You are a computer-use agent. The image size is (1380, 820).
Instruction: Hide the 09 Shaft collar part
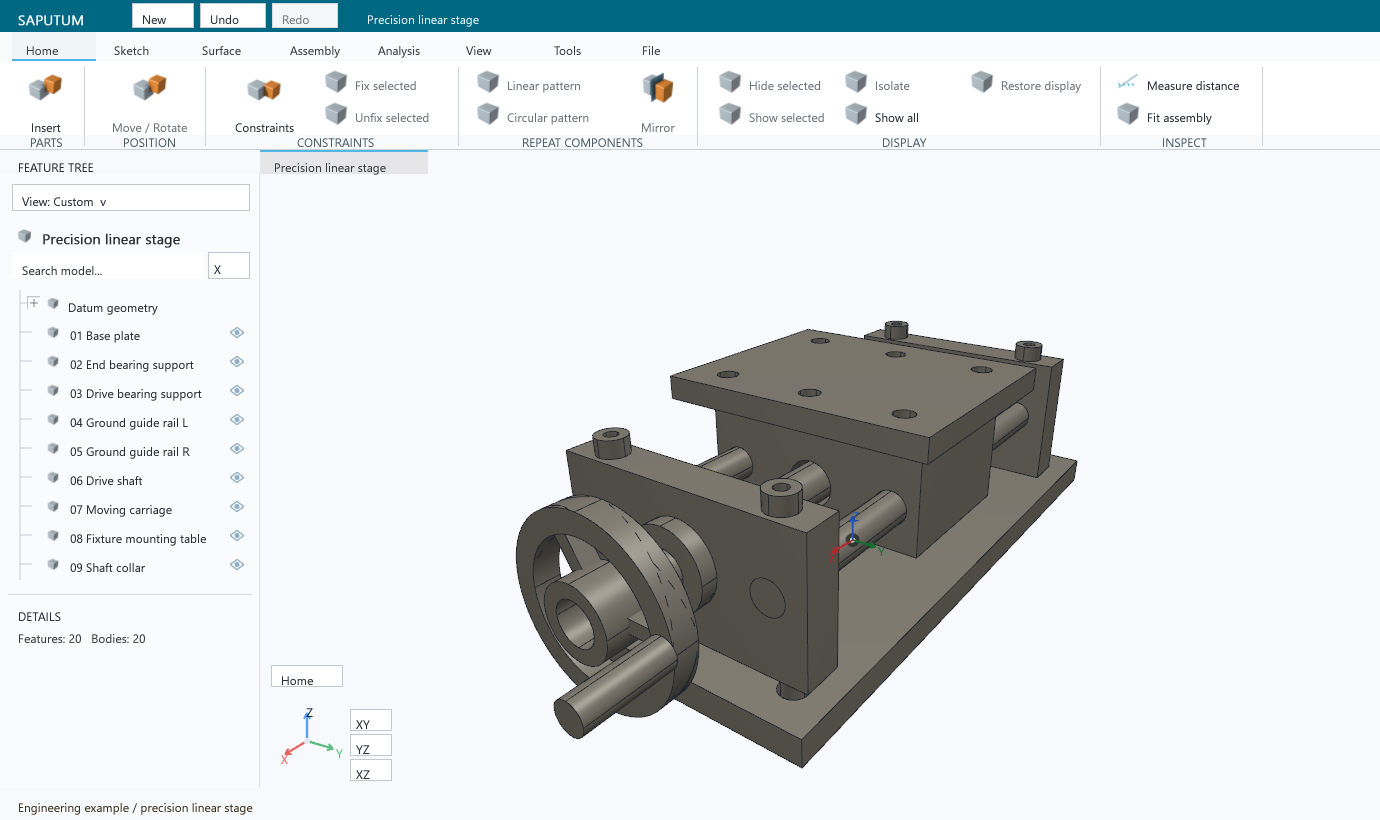237,565
